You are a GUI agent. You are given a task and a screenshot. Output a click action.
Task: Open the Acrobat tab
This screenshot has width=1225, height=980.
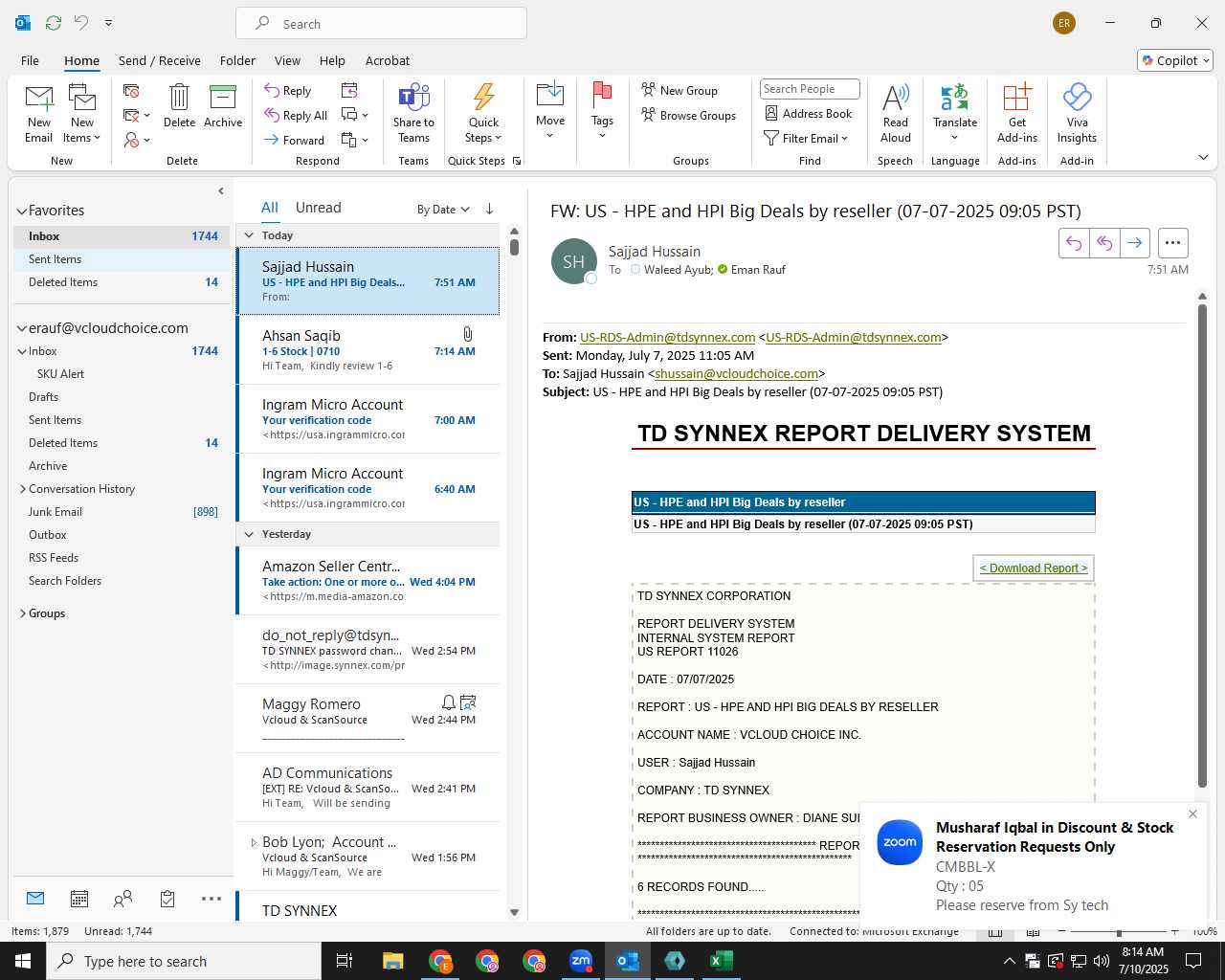click(388, 60)
